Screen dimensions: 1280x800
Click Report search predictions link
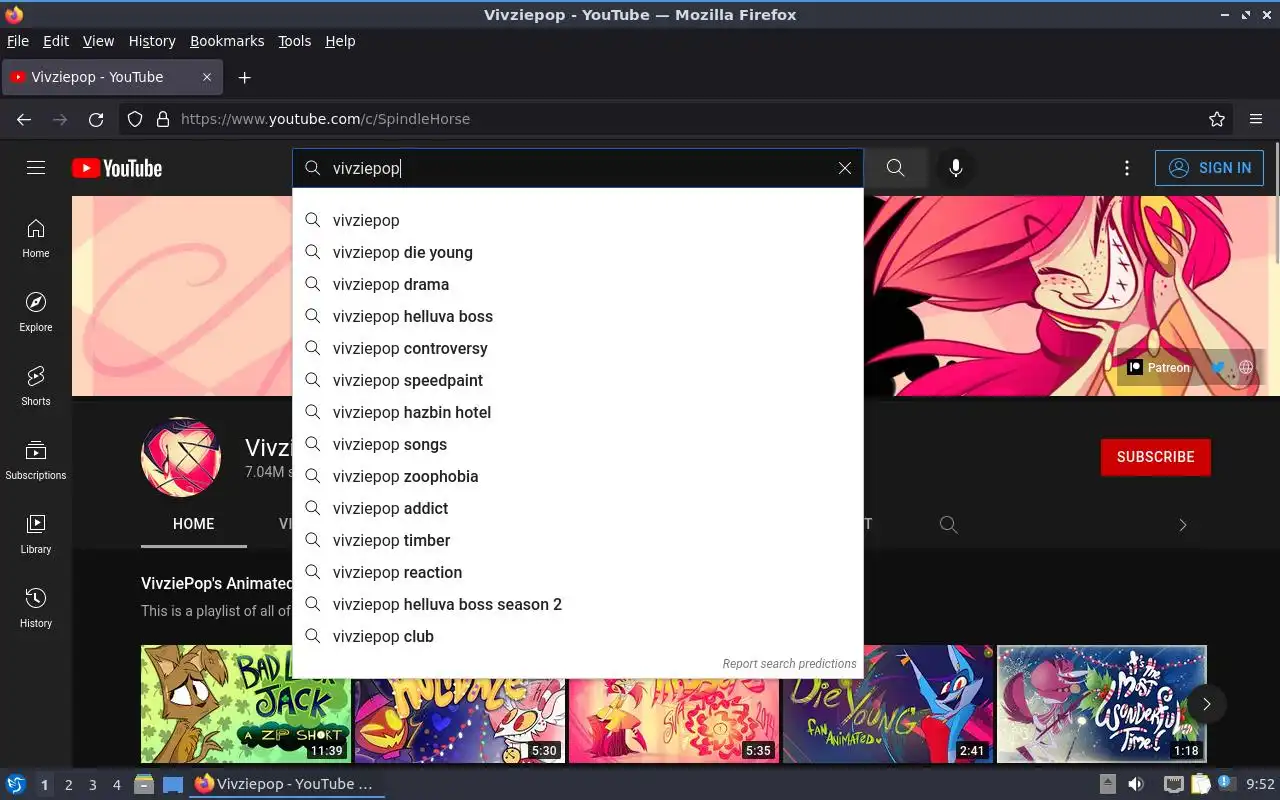coord(789,663)
